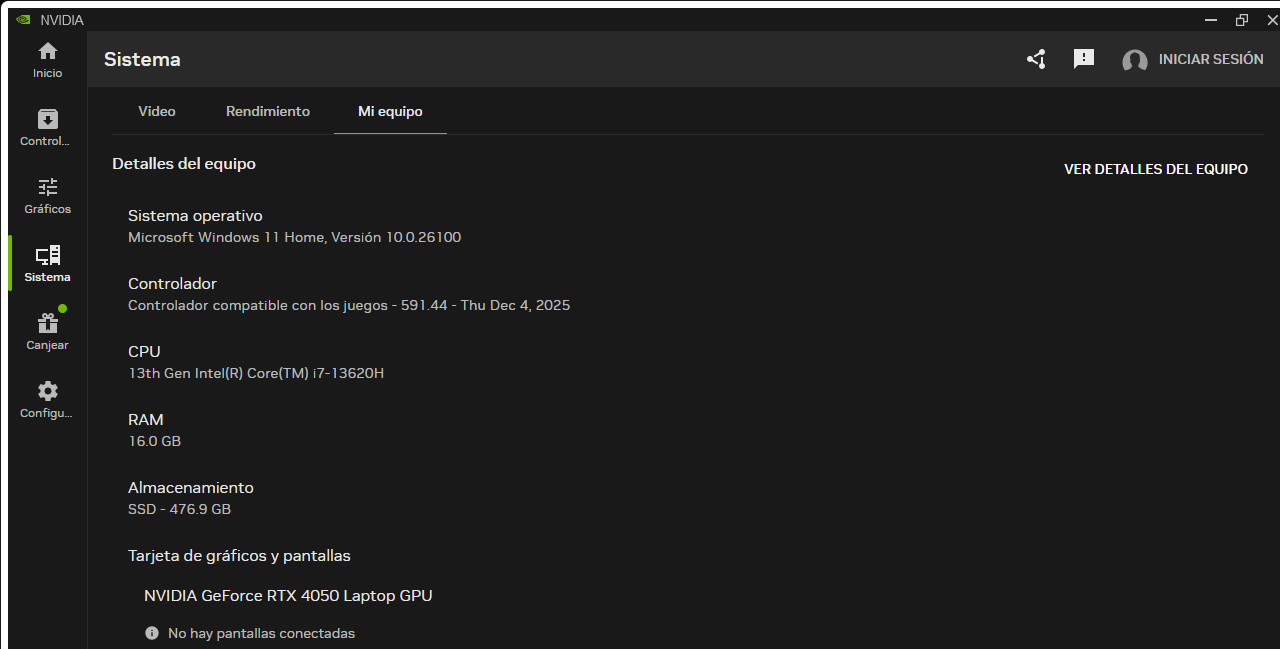Switch to the Video tab

click(157, 111)
